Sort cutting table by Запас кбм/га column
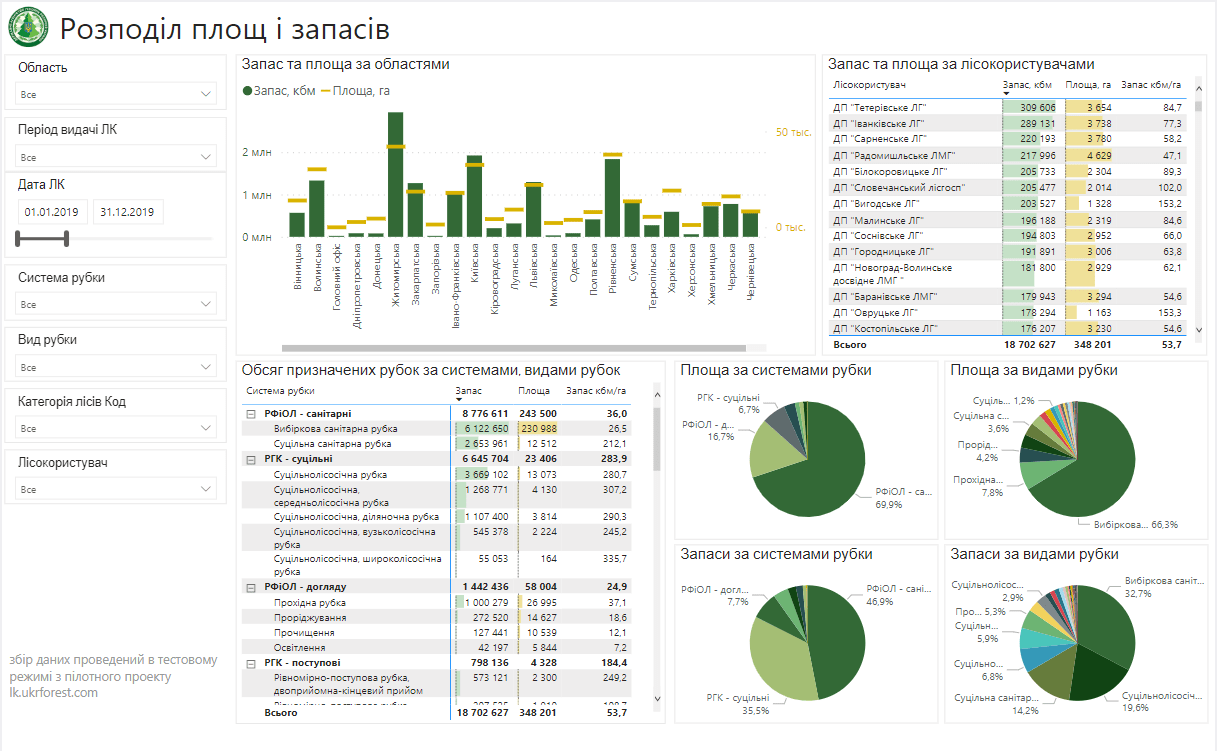Screen dimensions: 1217x751 [x=596, y=391]
